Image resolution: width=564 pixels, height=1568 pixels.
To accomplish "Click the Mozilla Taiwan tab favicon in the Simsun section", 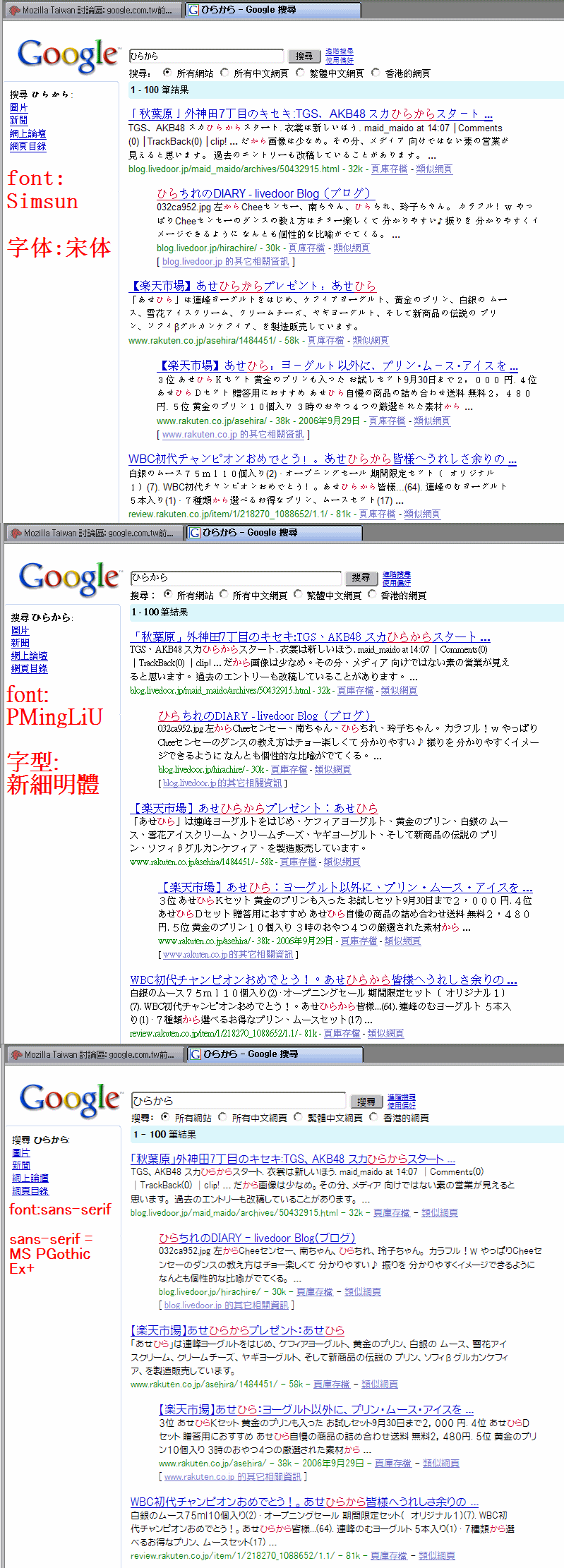I will point(14,11).
